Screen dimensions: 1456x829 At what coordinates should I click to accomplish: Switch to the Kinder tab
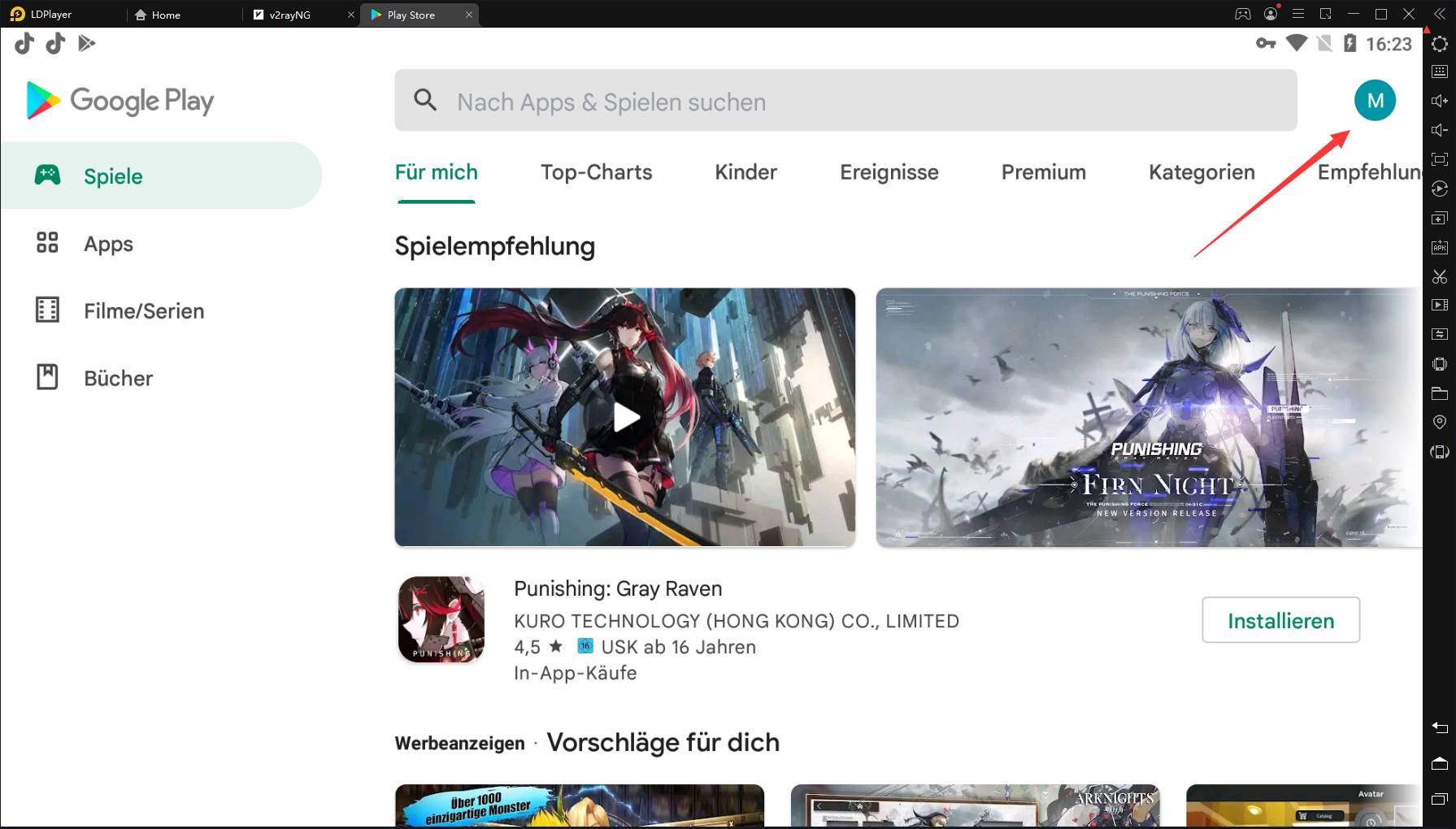click(x=746, y=172)
